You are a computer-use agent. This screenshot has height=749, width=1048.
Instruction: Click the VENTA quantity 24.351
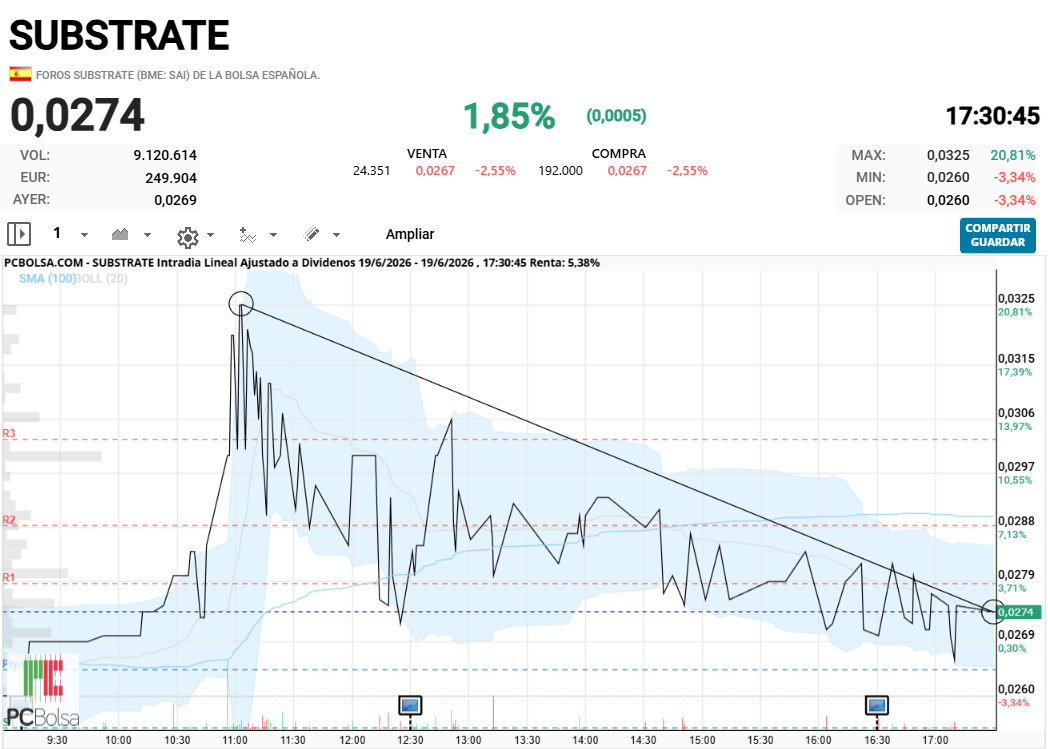tap(372, 171)
